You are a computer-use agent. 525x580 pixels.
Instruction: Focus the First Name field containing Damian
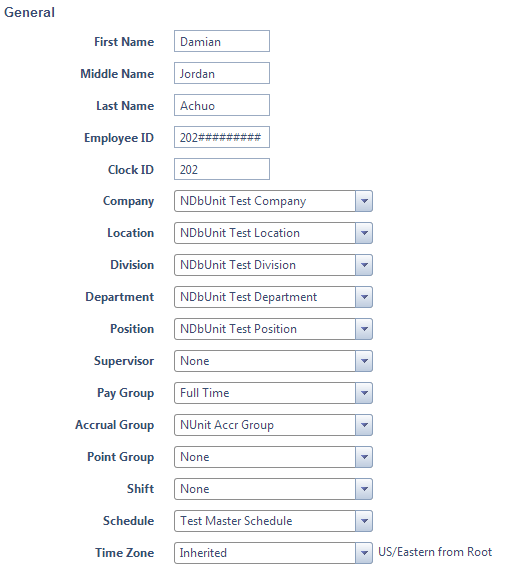pyautogui.click(x=222, y=41)
